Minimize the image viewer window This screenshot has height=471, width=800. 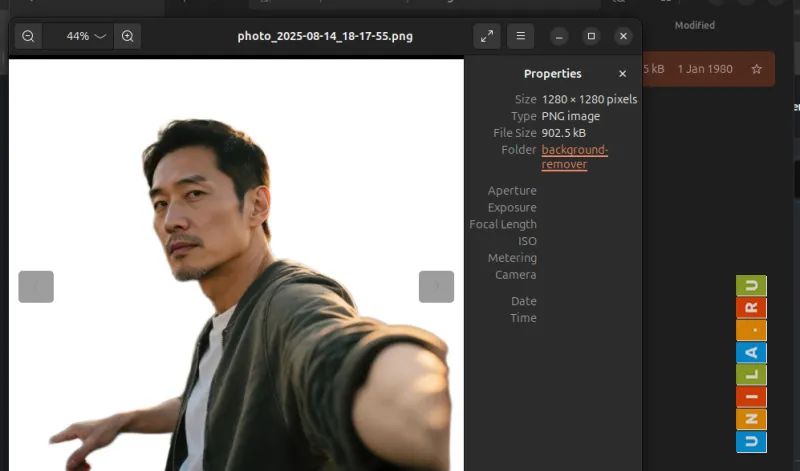click(559, 36)
